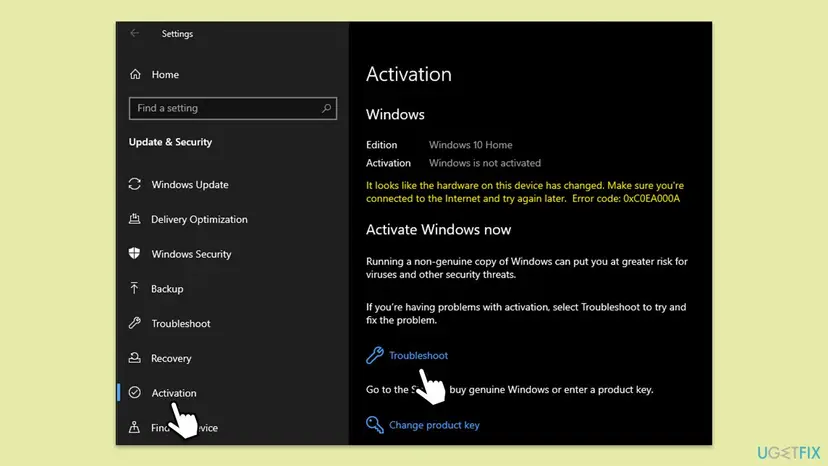Click the Find my device person icon

135,427
